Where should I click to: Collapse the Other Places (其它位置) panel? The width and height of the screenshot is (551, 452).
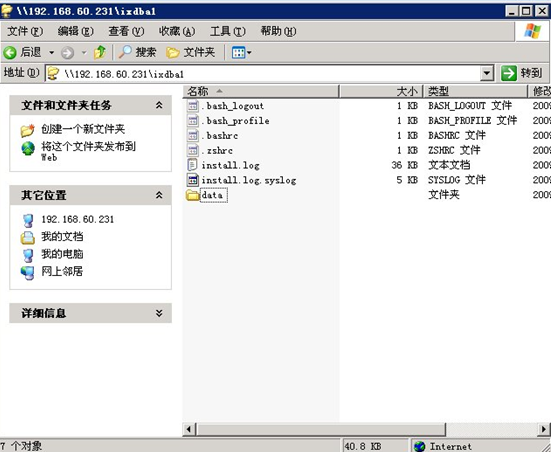pos(159,195)
